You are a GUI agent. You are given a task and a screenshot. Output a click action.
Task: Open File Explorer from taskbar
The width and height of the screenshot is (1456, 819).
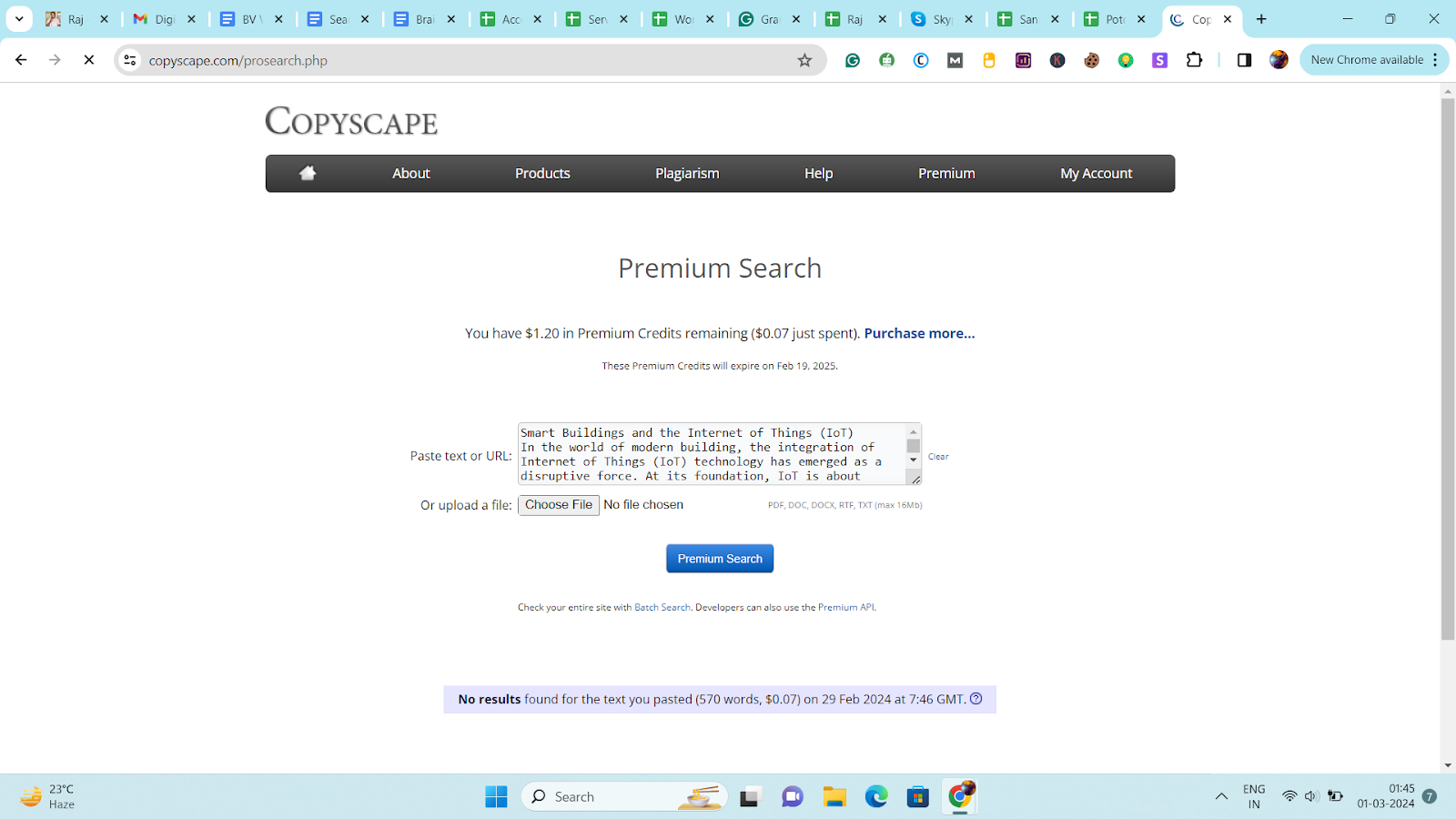point(834,797)
